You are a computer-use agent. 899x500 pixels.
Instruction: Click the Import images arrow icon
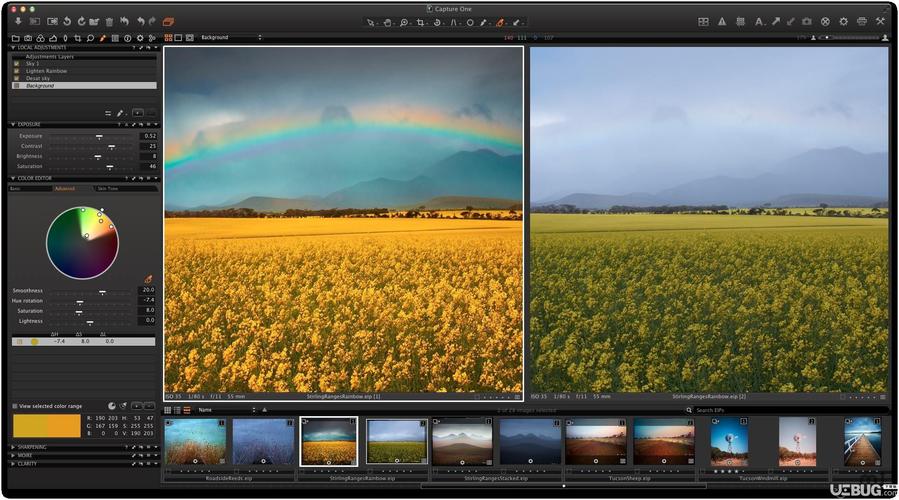coord(18,21)
